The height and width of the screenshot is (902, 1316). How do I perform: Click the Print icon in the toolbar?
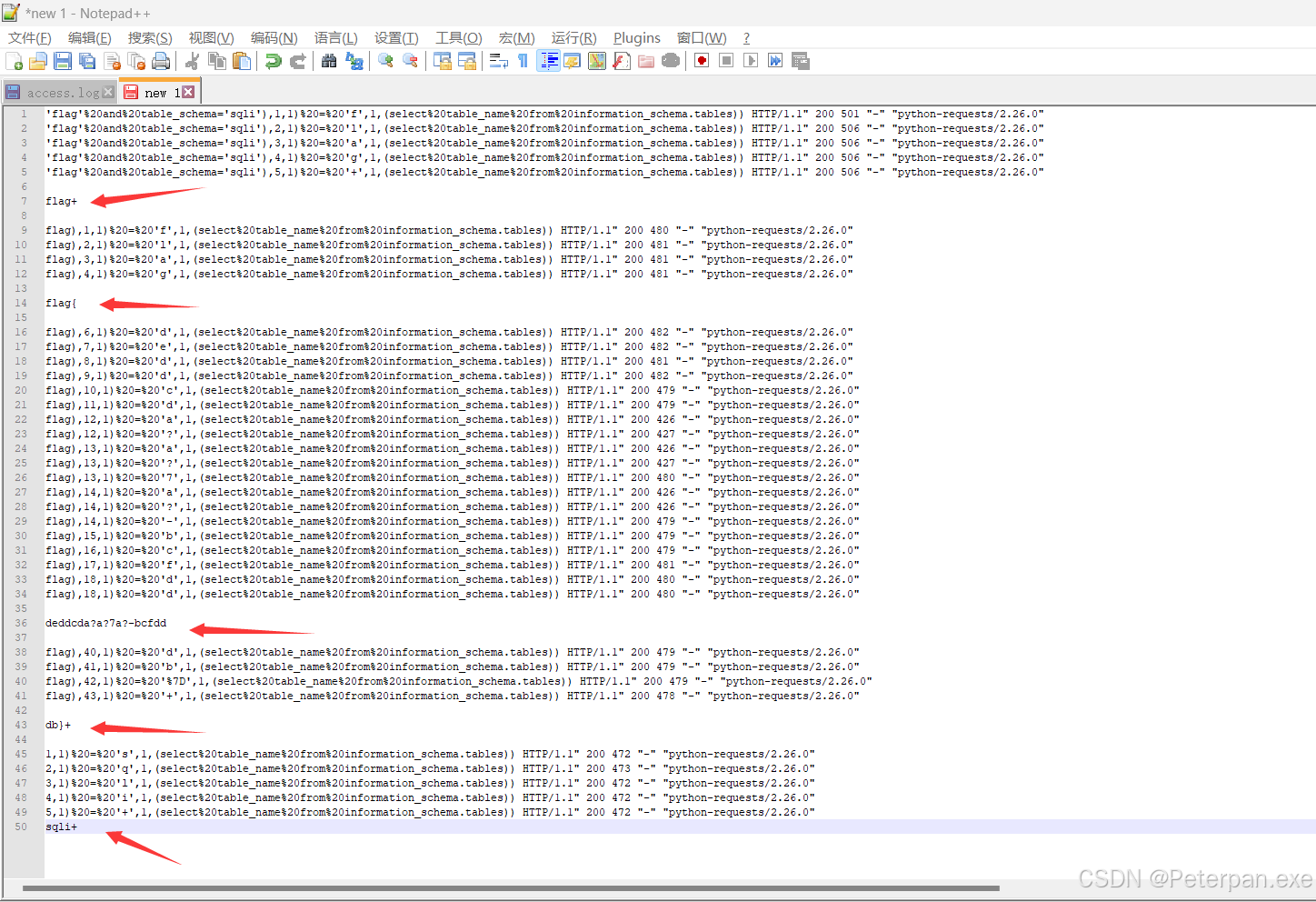coord(162,61)
